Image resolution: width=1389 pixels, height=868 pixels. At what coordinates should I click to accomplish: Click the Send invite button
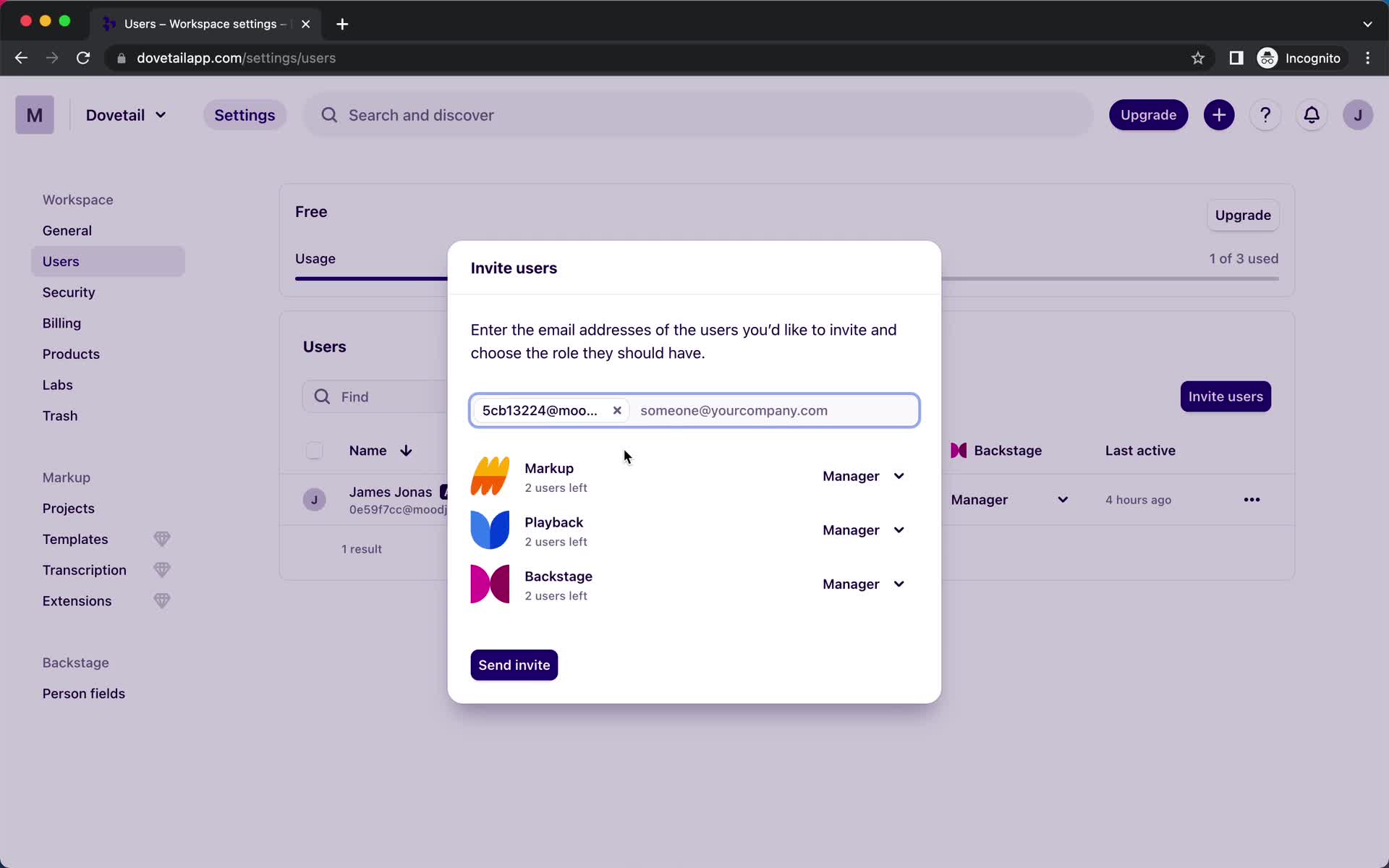[515, 664]
